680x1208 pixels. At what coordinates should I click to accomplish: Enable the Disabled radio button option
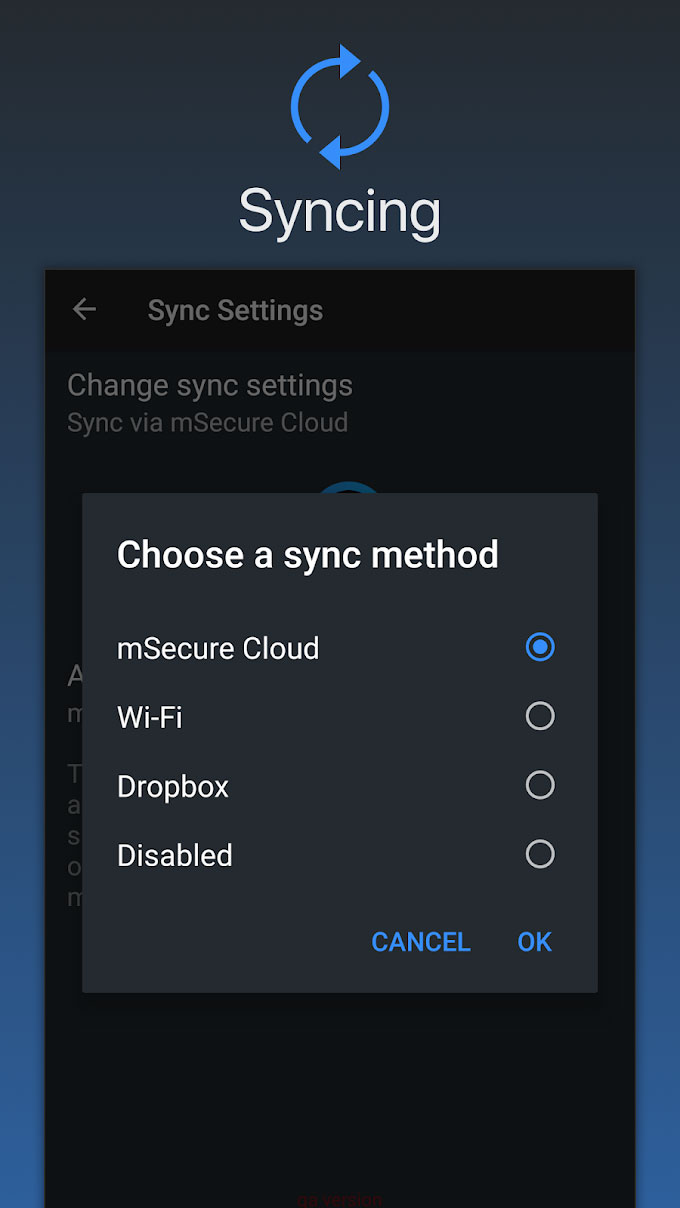(x=540, y=854)
